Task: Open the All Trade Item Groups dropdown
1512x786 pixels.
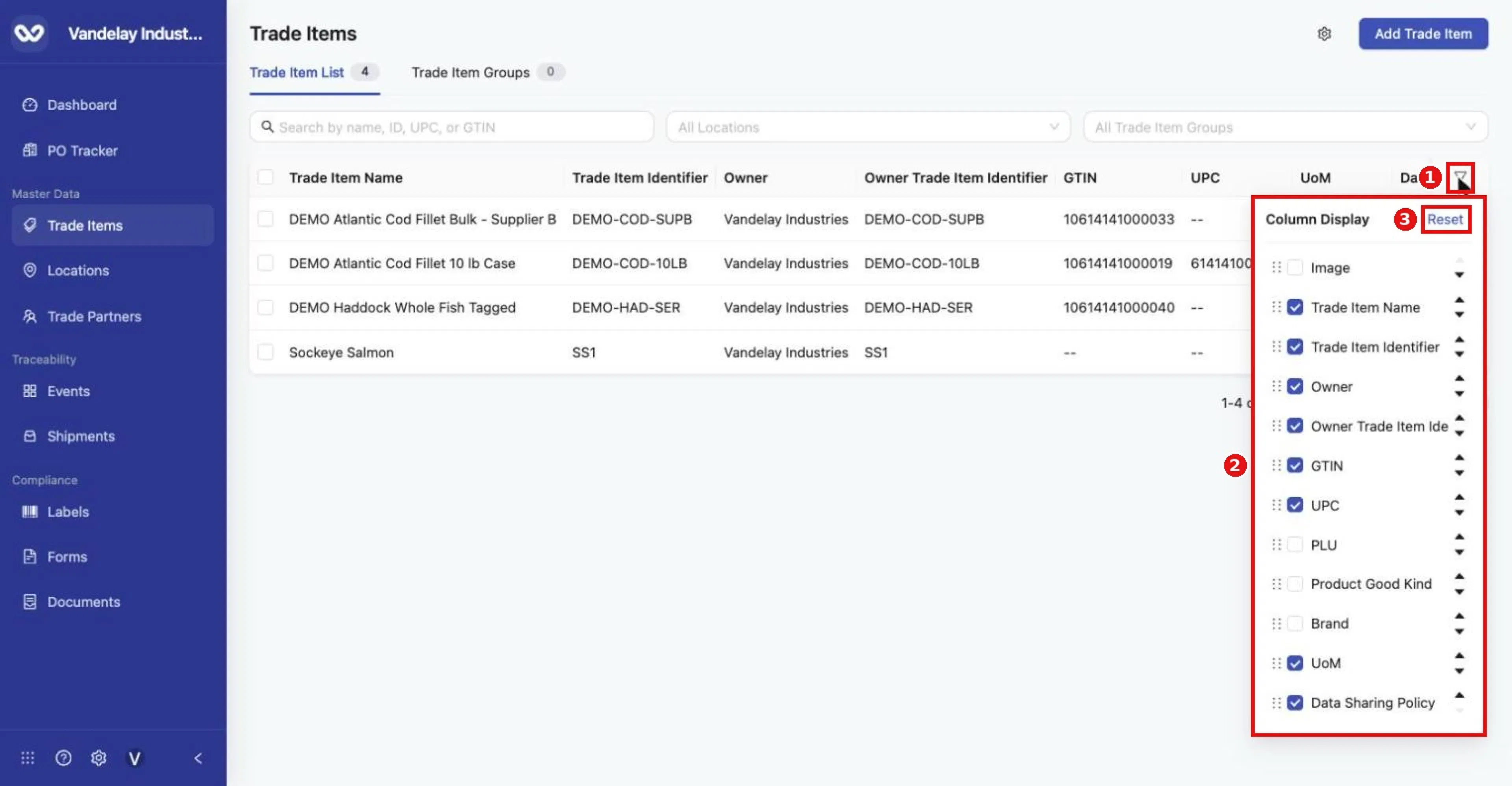Action: pos(1285,127)
